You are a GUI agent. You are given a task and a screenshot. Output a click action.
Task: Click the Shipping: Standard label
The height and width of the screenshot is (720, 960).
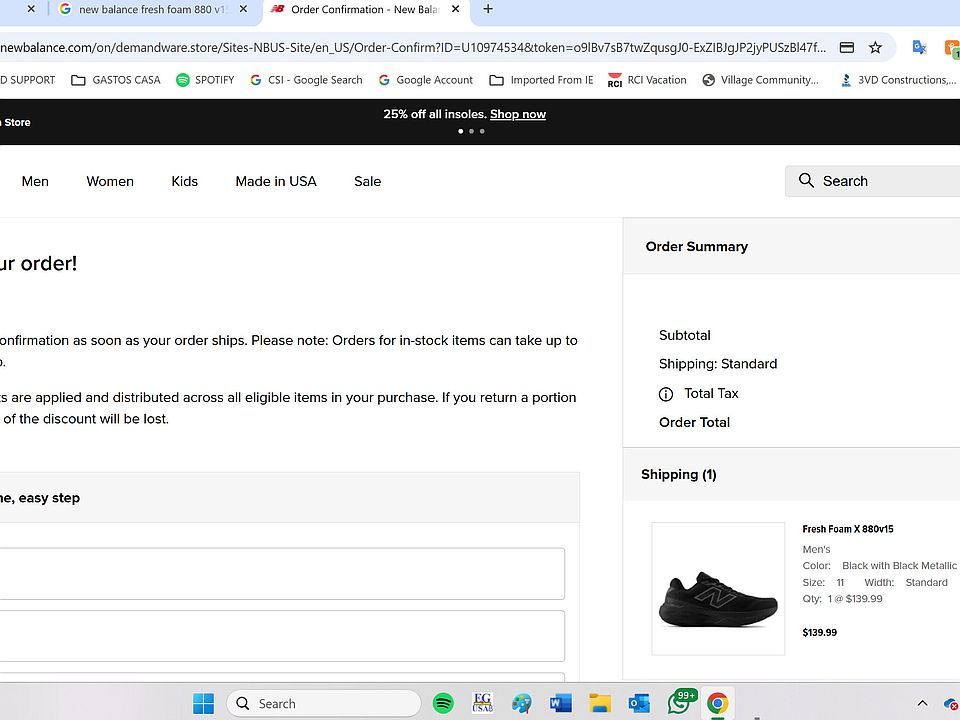coord(718,364)
